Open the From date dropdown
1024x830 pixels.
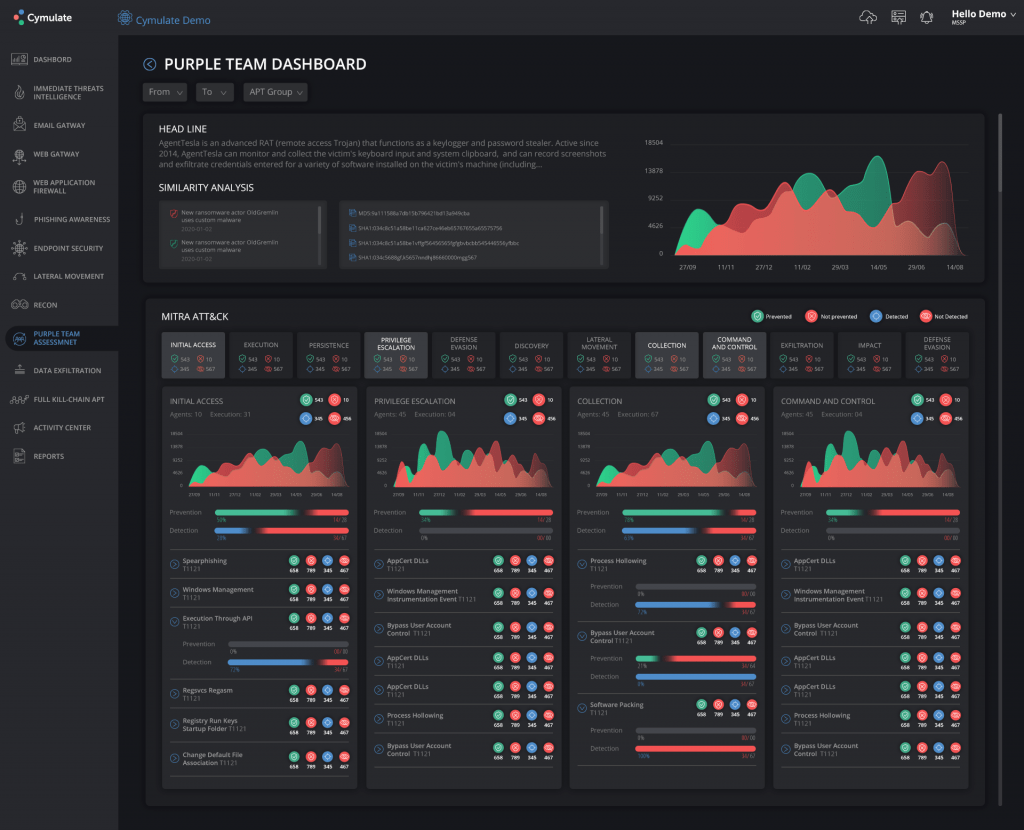click(165, 92)
